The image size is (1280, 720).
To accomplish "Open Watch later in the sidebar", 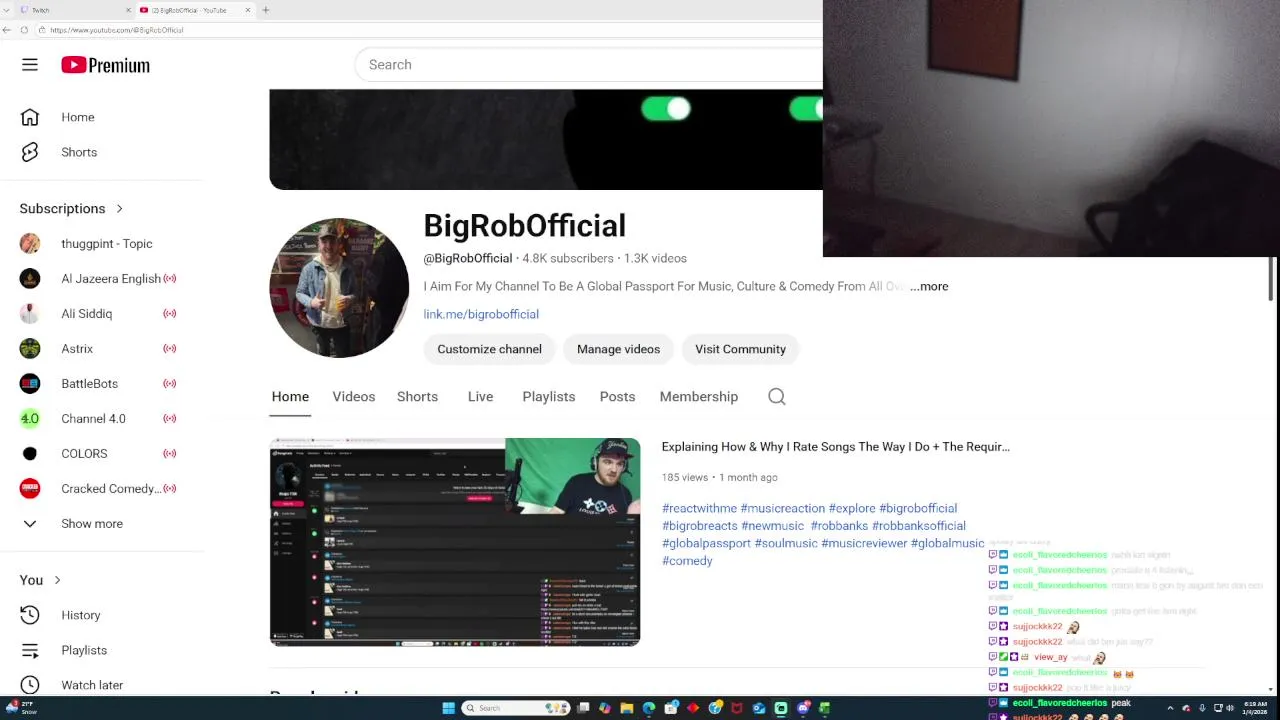I will coord(92,685).
